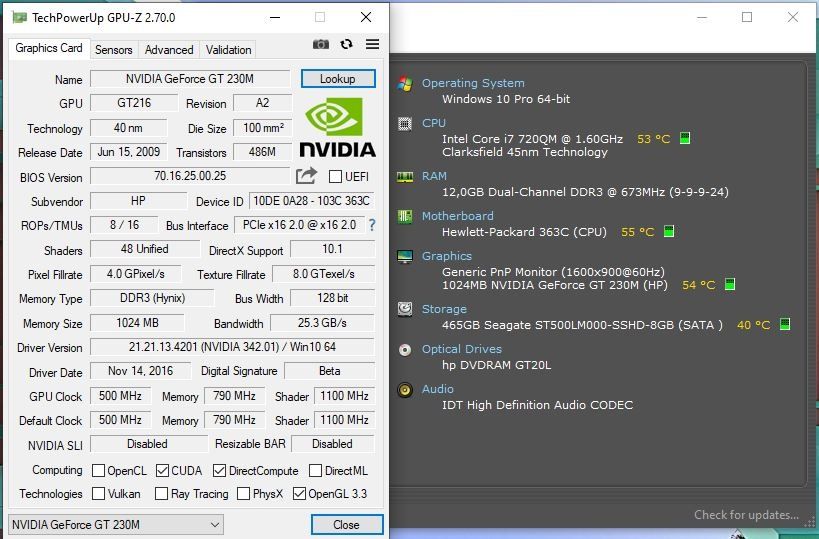This screenshot has height=539, width=819.
Task: Click the Close button in GPU-Z
Action: point(347,524)
